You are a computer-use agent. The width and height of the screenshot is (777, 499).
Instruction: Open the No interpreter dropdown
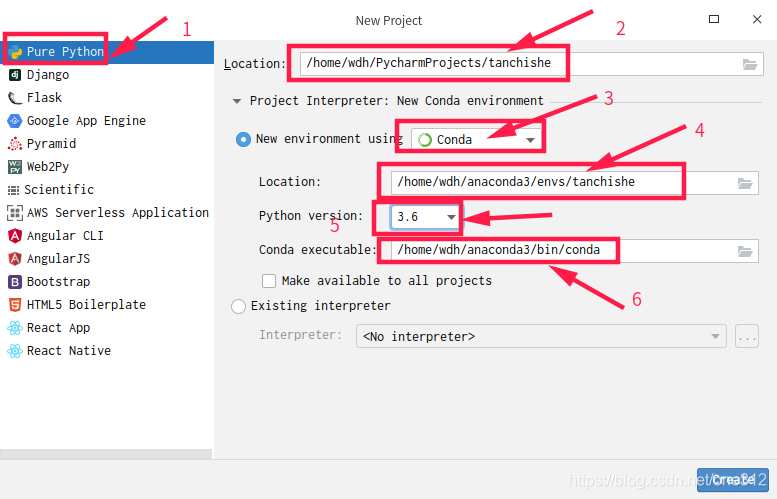coord(541,336)
